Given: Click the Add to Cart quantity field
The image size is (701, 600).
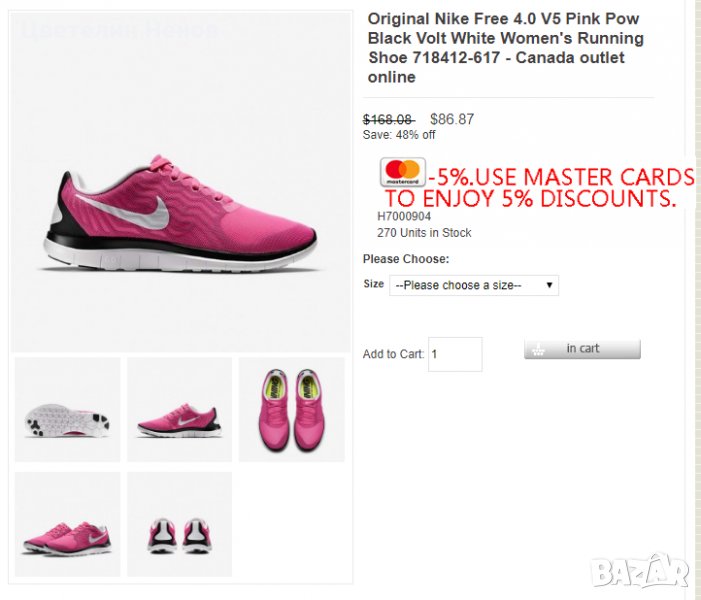Looking at the screenshot, I should click(454, 354).
